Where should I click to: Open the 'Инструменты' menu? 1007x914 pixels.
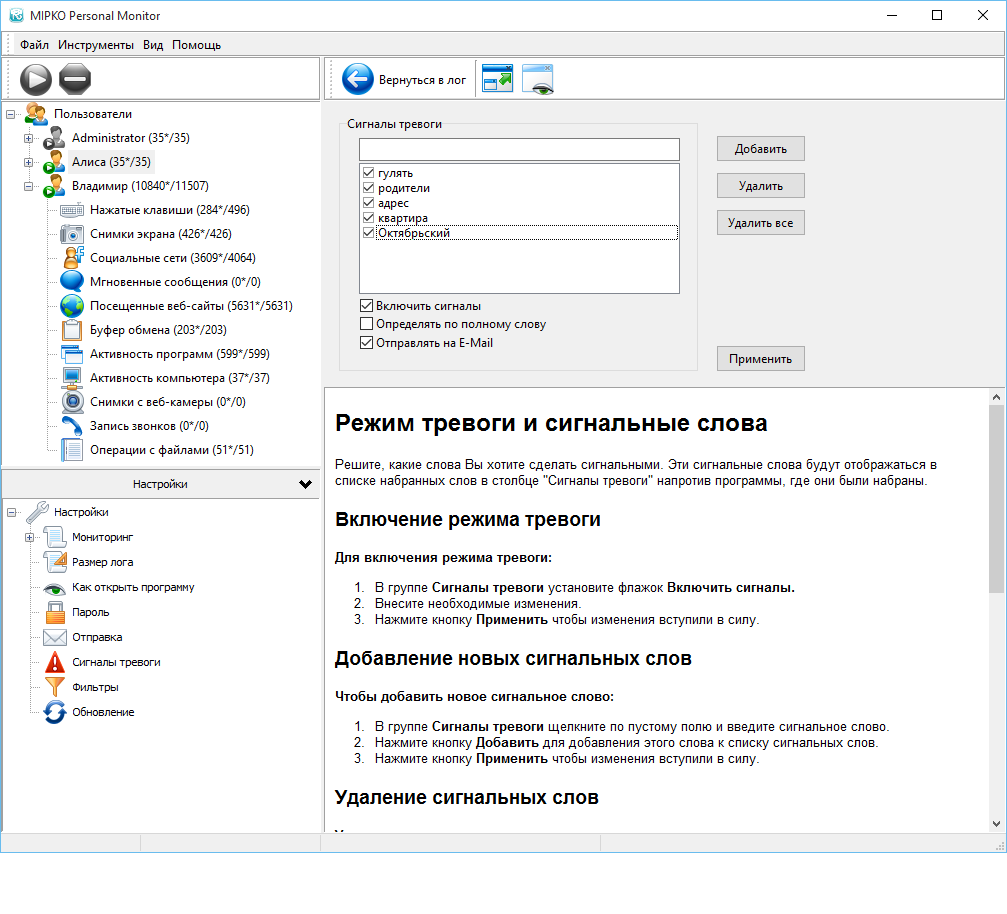point(95,45)
